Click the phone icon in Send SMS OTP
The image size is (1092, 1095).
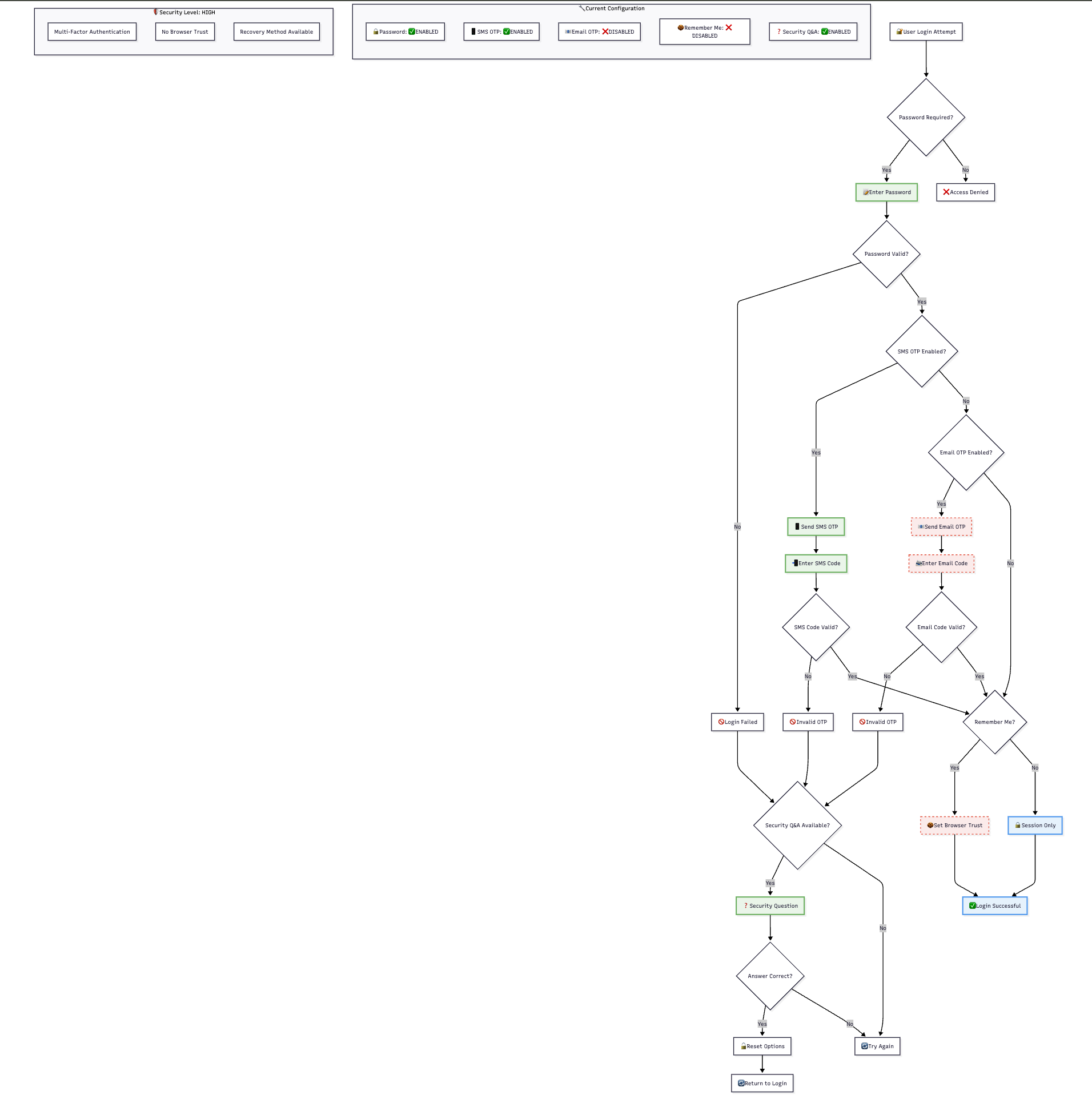(797, 526)
